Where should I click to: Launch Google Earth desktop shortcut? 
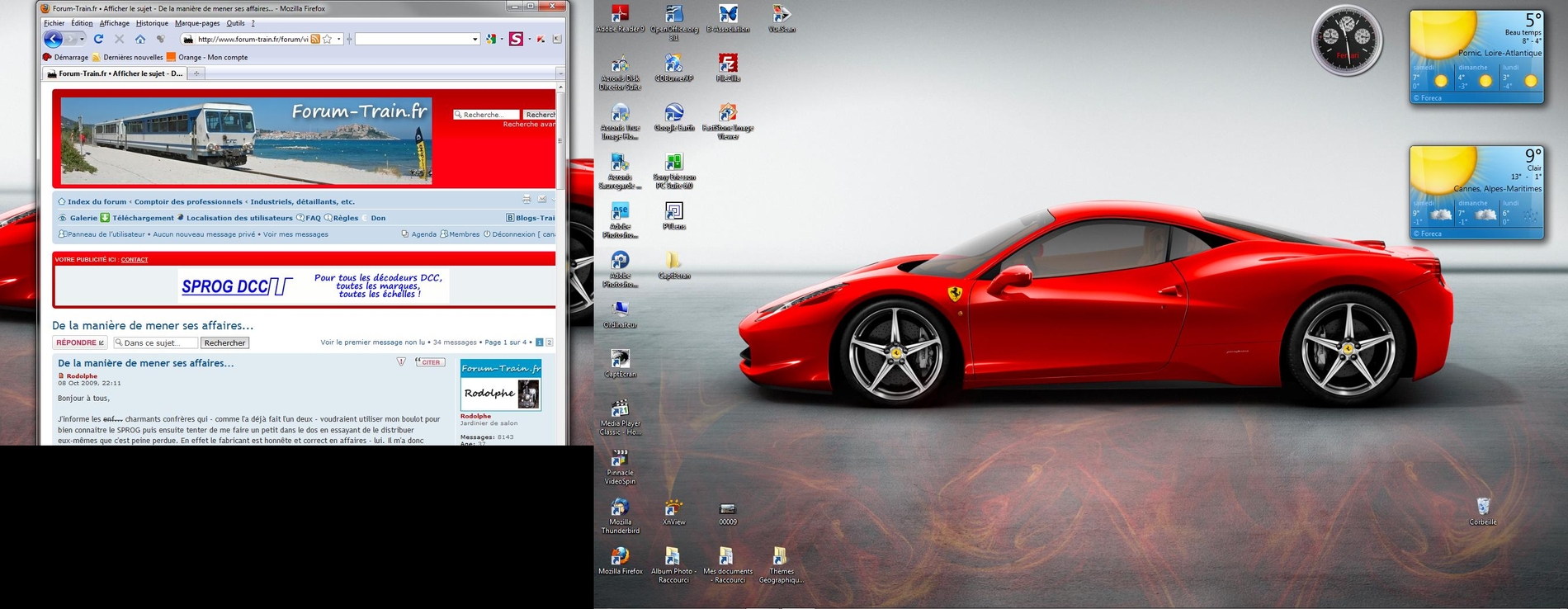(674, 117)
